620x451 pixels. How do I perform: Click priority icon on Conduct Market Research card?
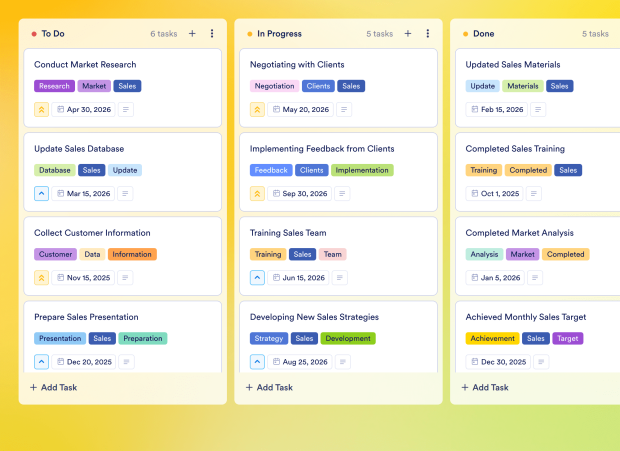(x=42, y=110)
